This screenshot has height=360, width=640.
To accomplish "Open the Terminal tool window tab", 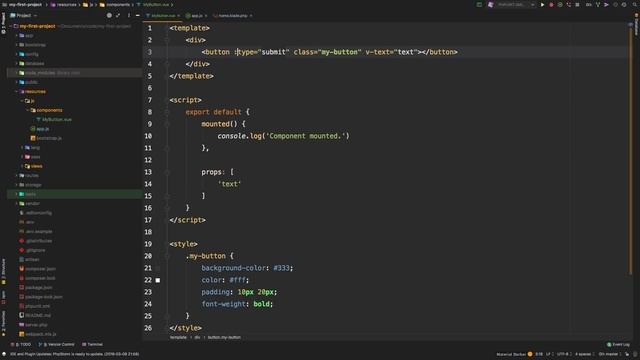I will (x=92, y=344).
